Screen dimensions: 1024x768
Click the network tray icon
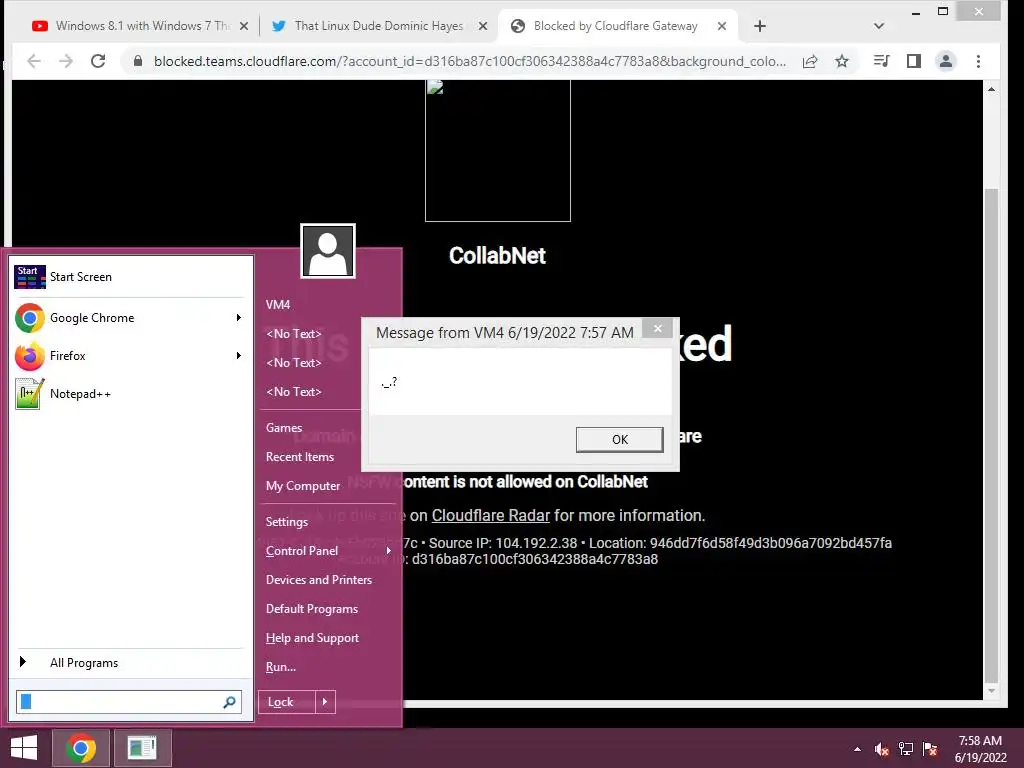[x=906, y=749]
